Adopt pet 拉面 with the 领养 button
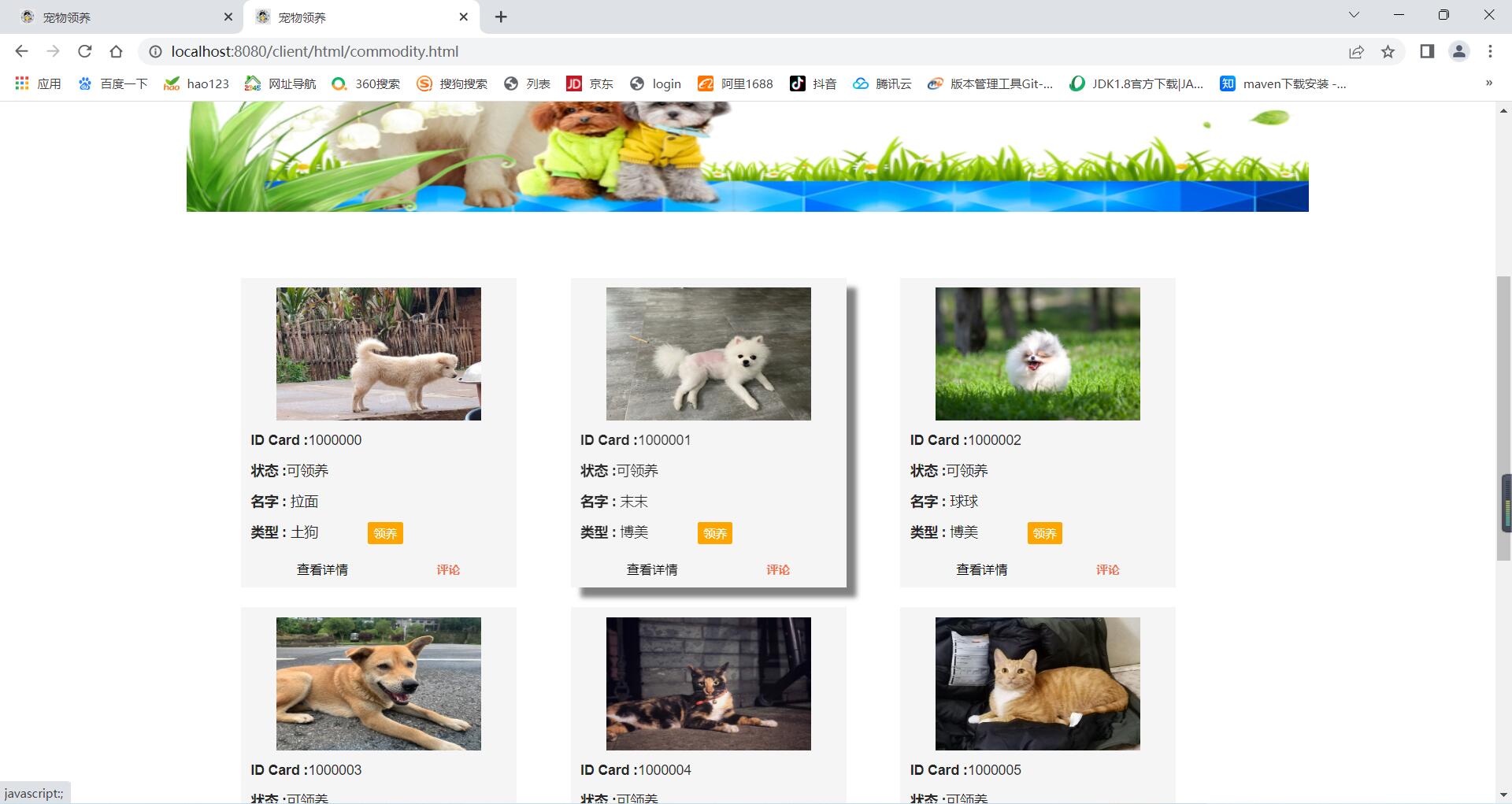Screen dimensions: 1512x804 click(385, 533)
